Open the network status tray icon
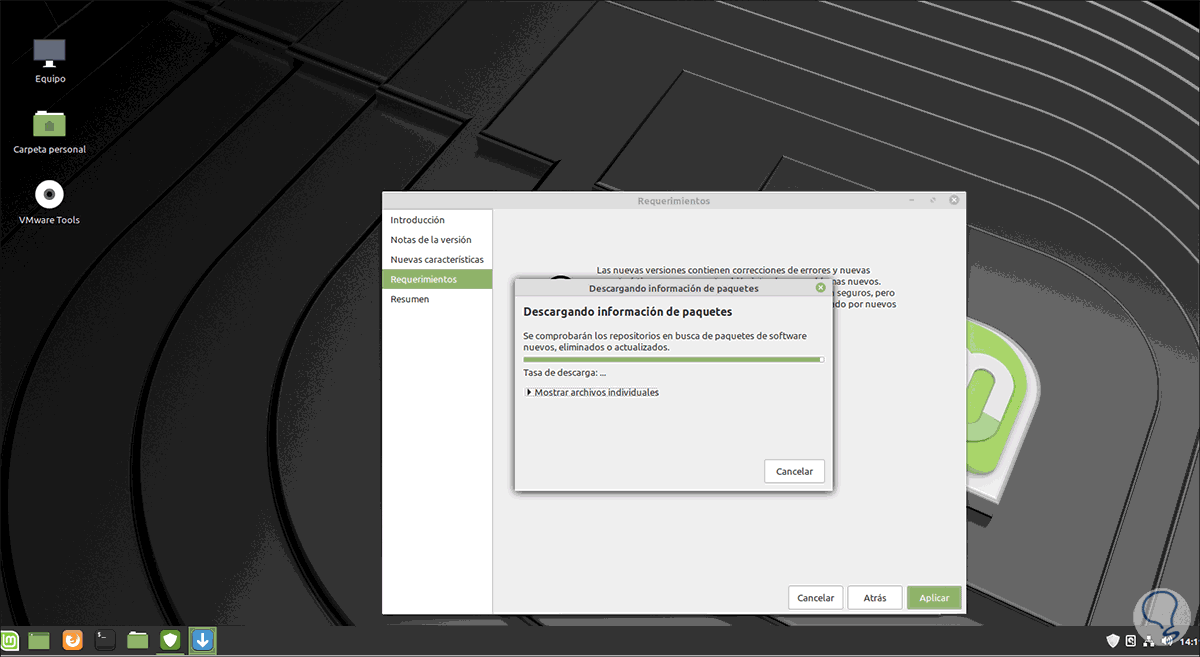 pyautogui.click(x=1148, y=641)
